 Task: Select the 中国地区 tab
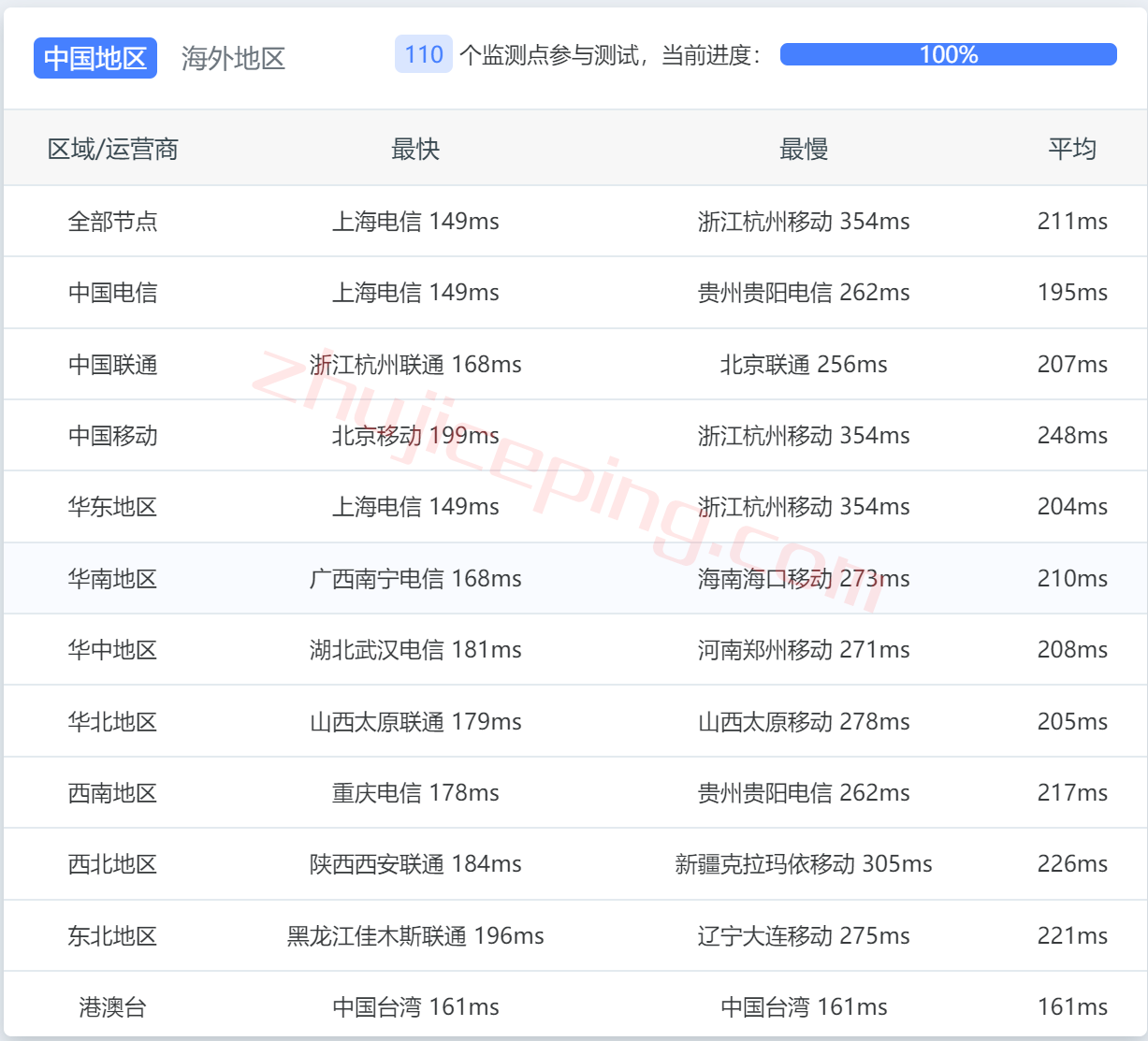click(95, 58)
